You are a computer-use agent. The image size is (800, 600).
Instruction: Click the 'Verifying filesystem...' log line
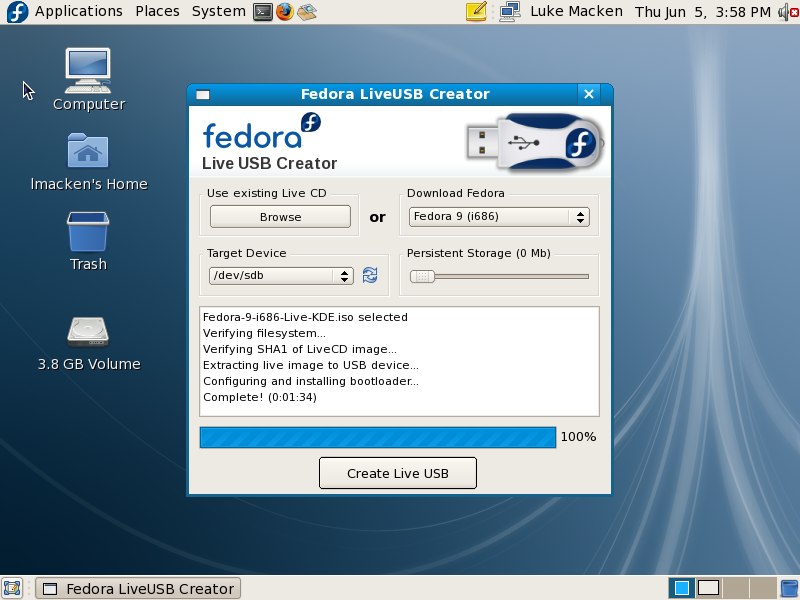pyautogui.click(x=264, y=333)
